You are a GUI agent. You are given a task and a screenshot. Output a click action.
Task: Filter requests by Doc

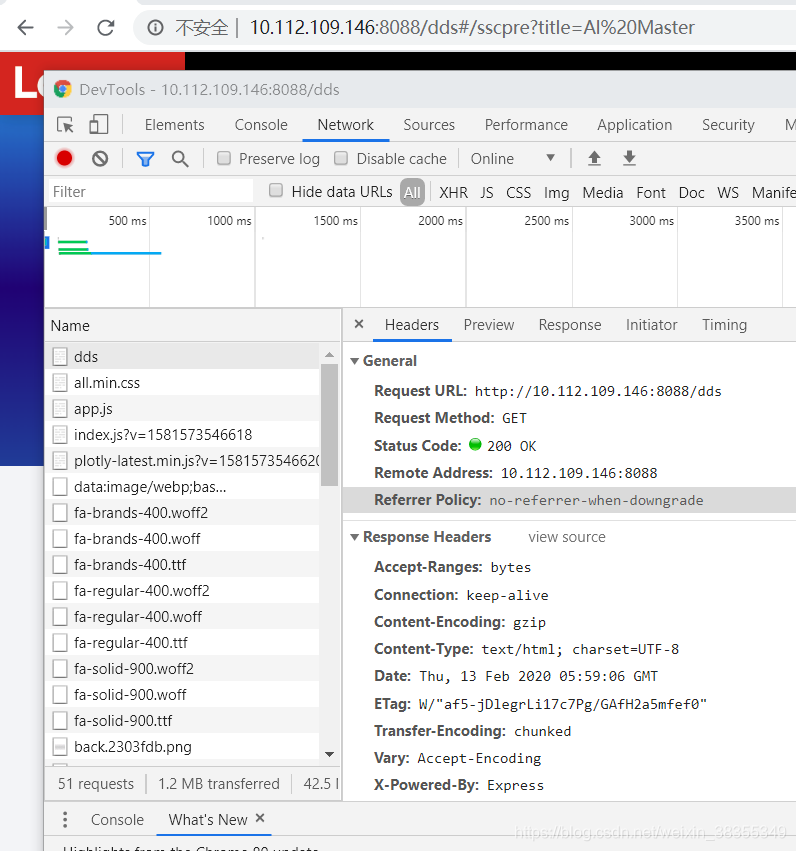691,193
